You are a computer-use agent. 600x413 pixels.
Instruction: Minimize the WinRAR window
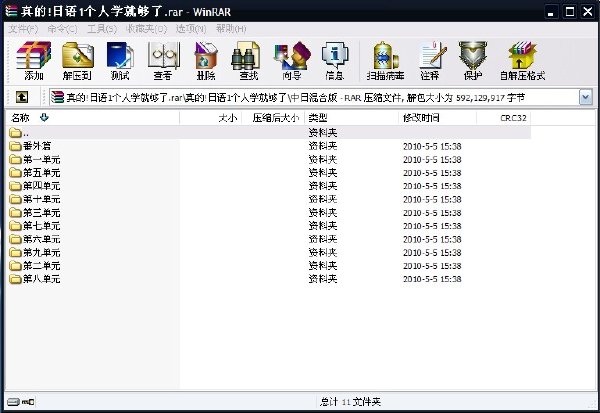click(x=551, y=11)
